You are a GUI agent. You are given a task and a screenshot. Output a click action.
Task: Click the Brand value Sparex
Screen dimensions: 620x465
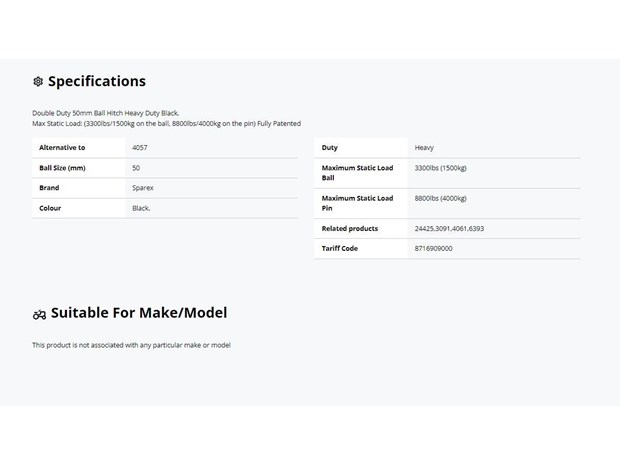[x=143, y=188]
